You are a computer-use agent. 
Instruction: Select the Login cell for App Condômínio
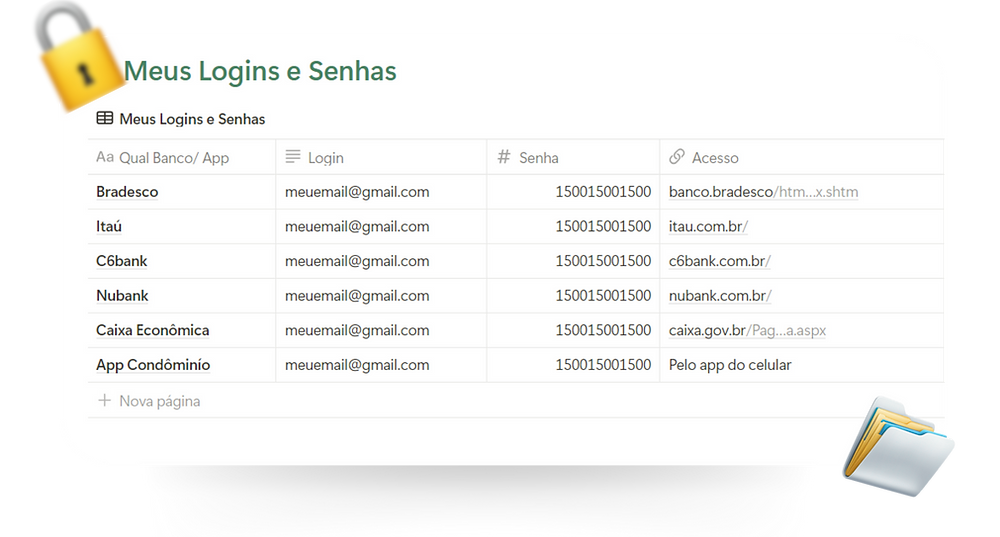pos(357,365)
